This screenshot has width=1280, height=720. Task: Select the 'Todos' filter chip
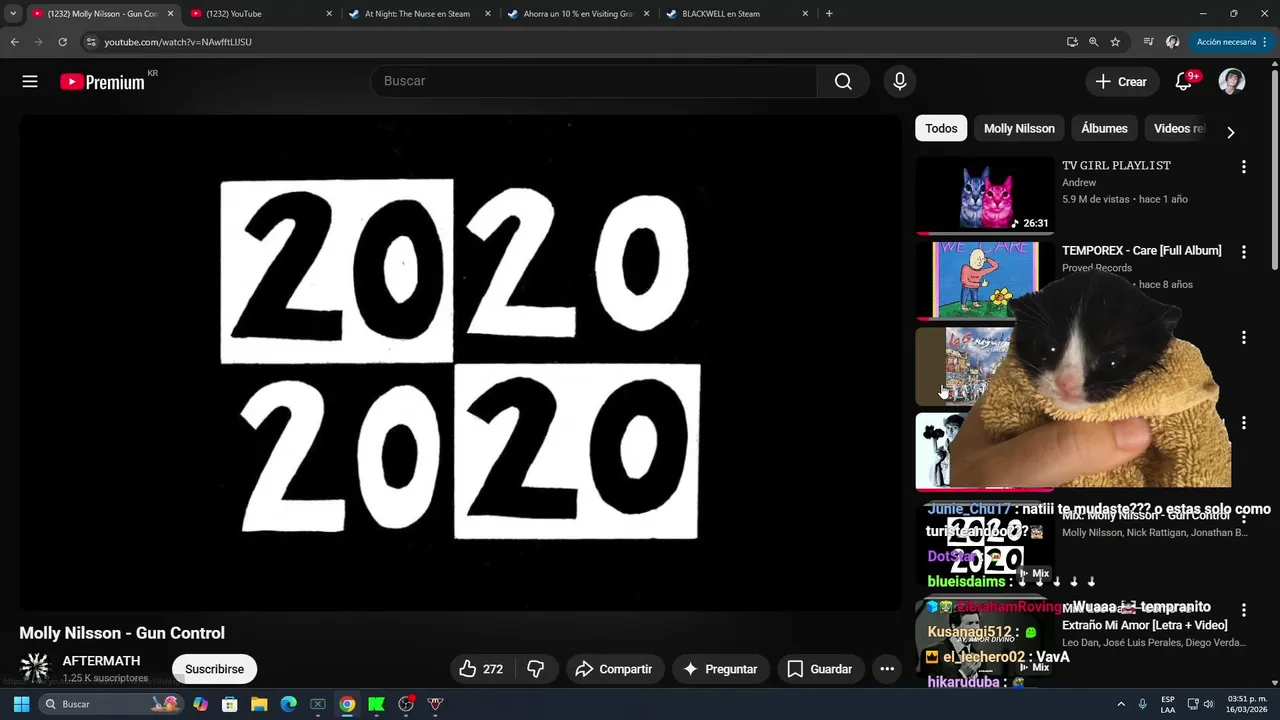(x=941, y=128)
